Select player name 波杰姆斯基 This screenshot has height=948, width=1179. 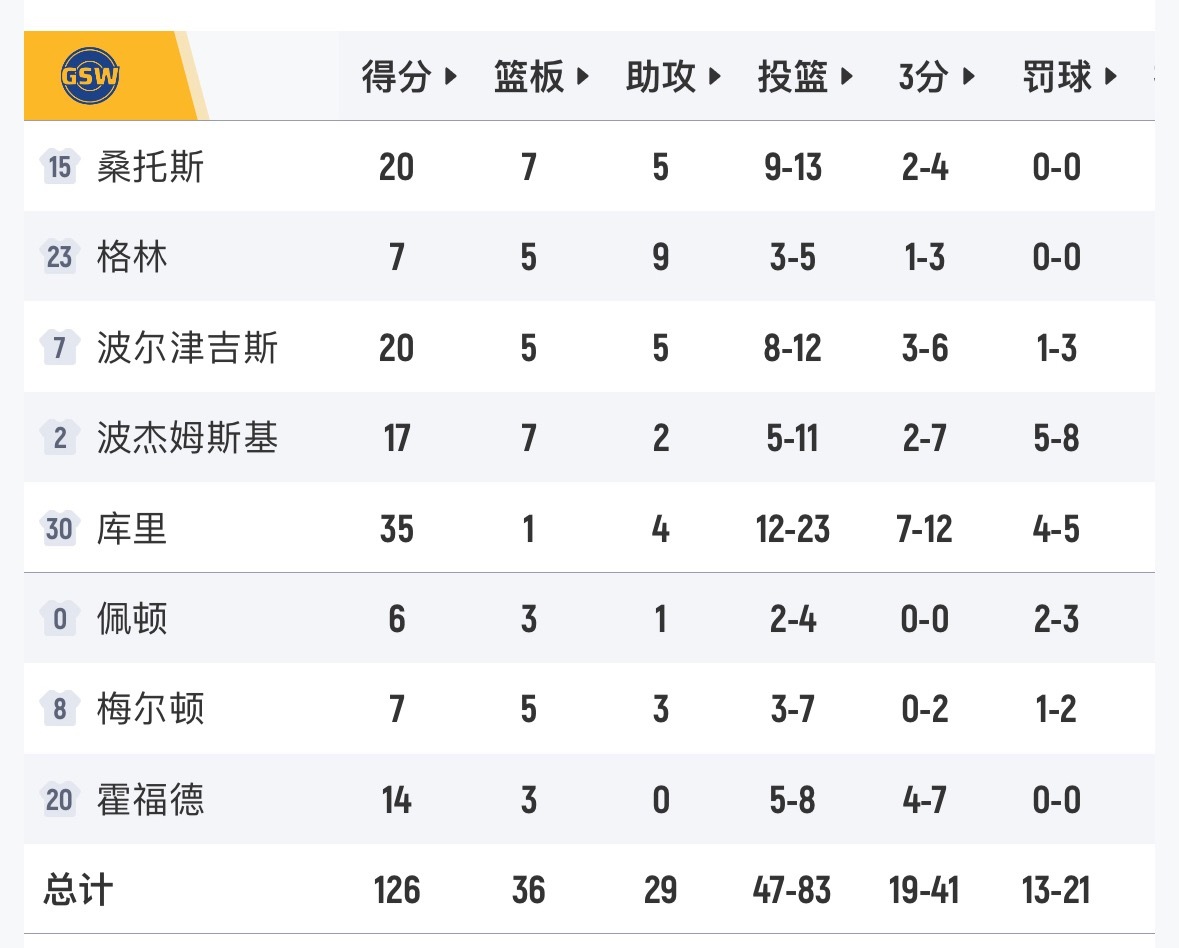click(x=187, y=438)
